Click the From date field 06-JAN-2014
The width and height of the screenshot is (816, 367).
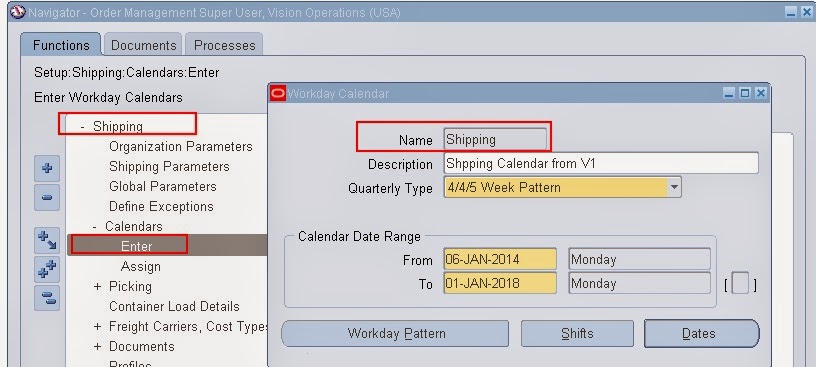(500, 259)
